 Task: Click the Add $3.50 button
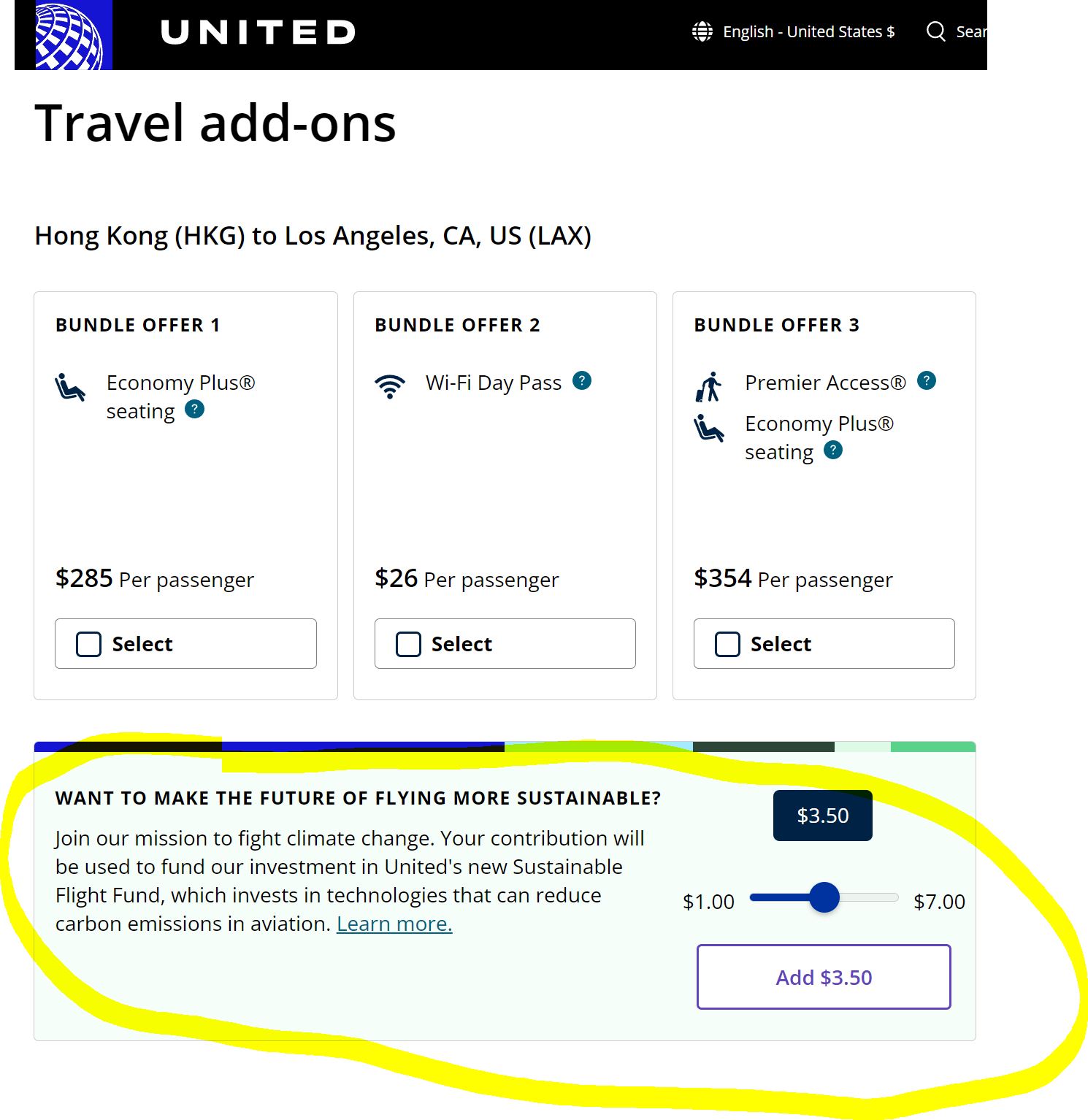coord(824,977)
